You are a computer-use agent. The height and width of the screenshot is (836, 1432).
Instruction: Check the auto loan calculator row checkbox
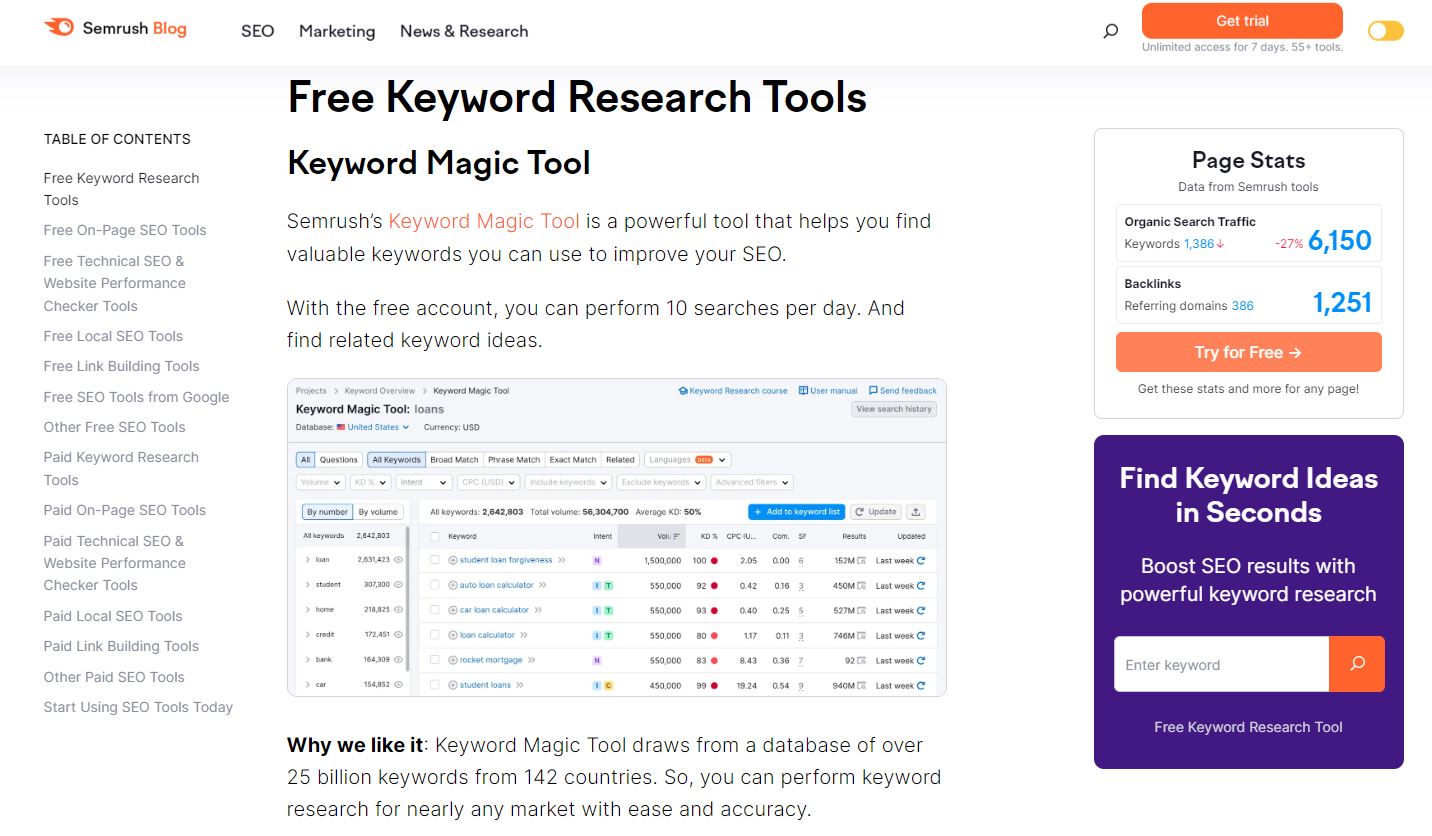[x=435, y=585]
